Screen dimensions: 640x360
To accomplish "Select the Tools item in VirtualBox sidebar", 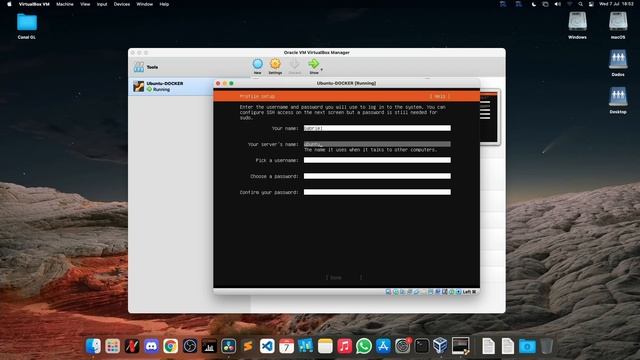I will click(146, 67).
